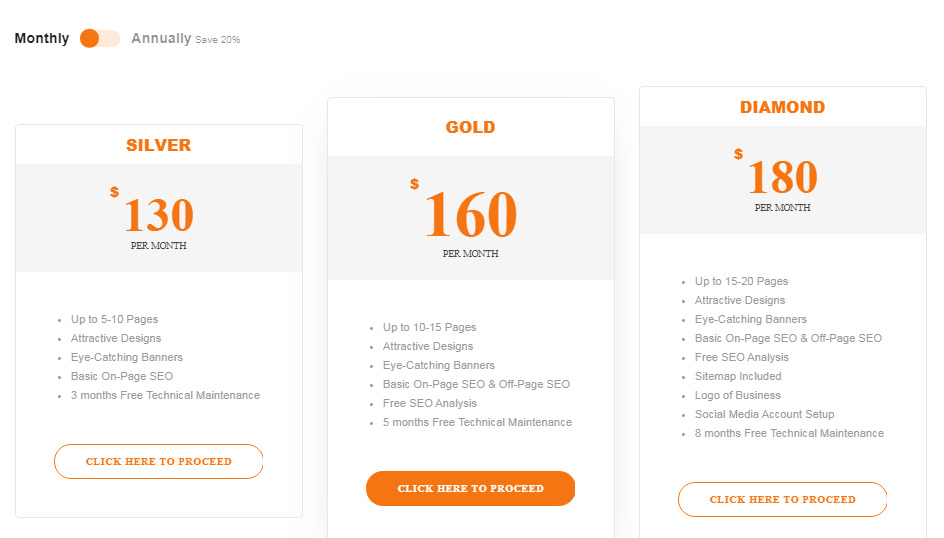Click the dollar sign beside 160
Viewport: 944px width, 538px height.
414,184
